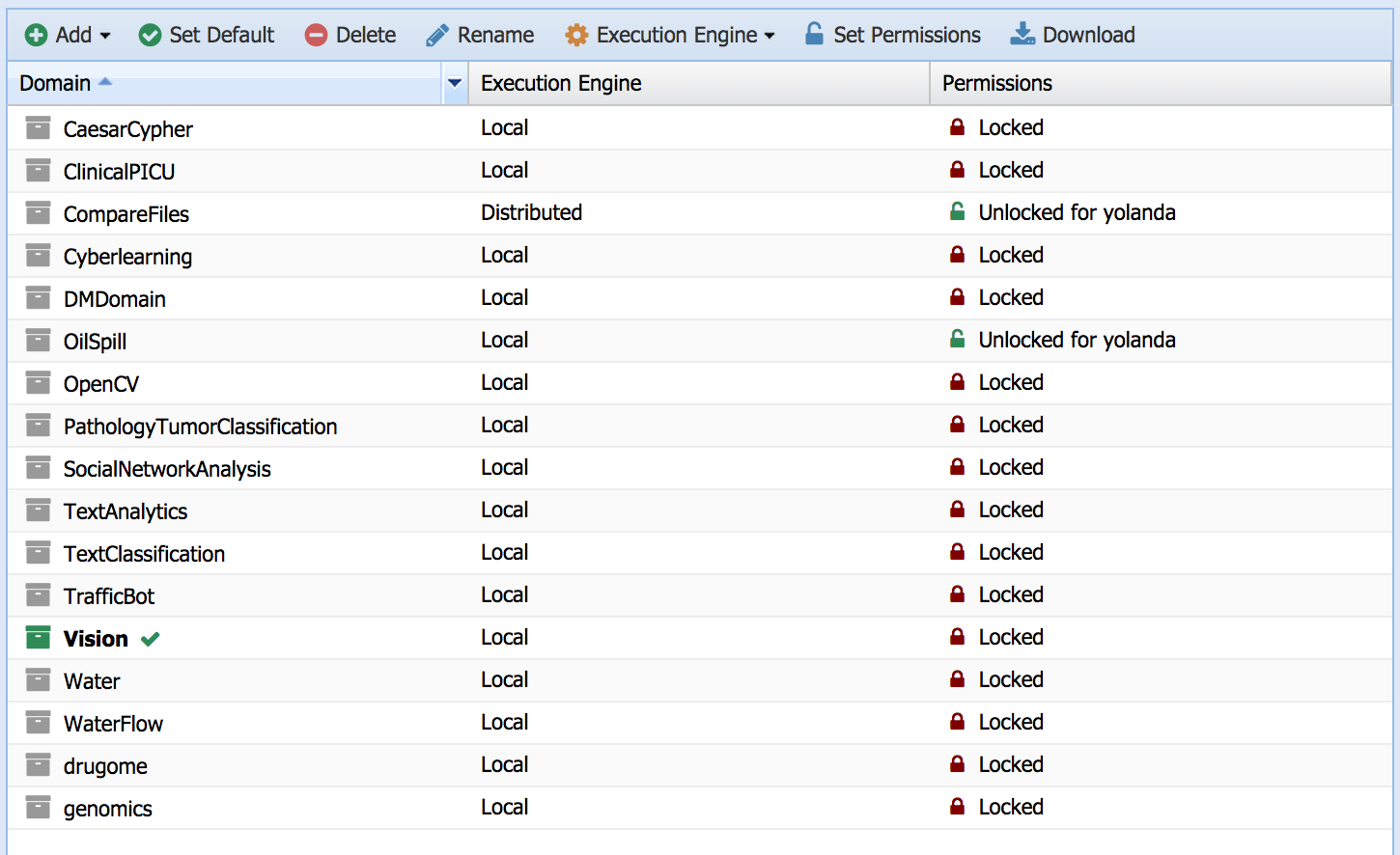Screen dimensions: 1400x855
Task: Sort by Execution Engine column header
Action: 561,83
